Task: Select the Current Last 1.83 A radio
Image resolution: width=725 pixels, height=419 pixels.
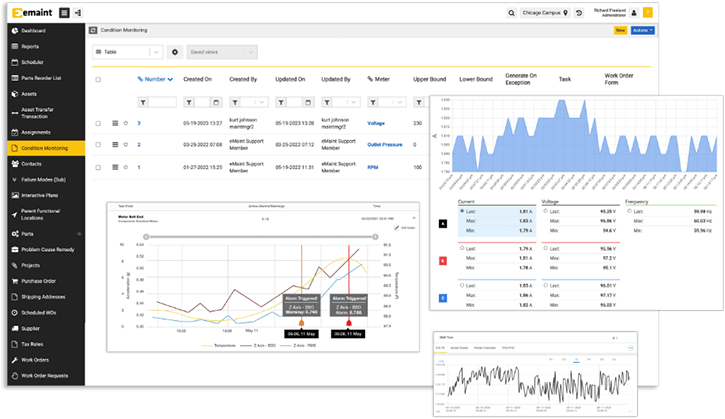Action: 462,285
